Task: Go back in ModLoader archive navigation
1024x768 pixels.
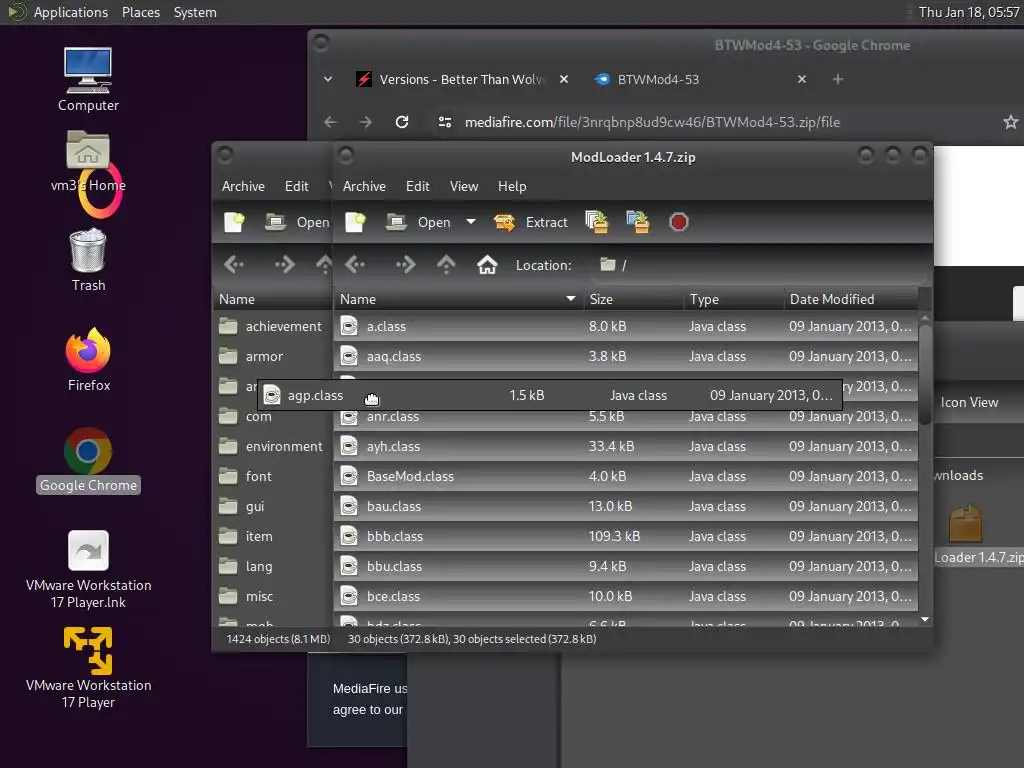Action: tap(356, 264)
